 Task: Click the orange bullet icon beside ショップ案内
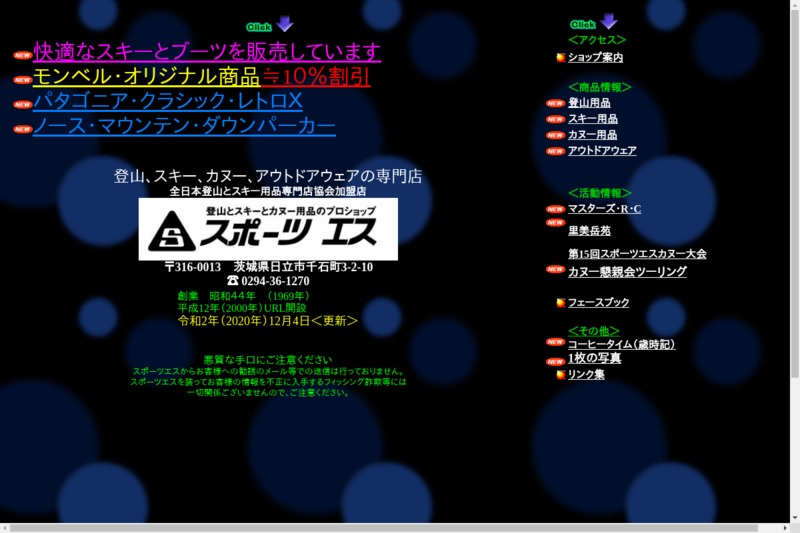coord(561,57)
